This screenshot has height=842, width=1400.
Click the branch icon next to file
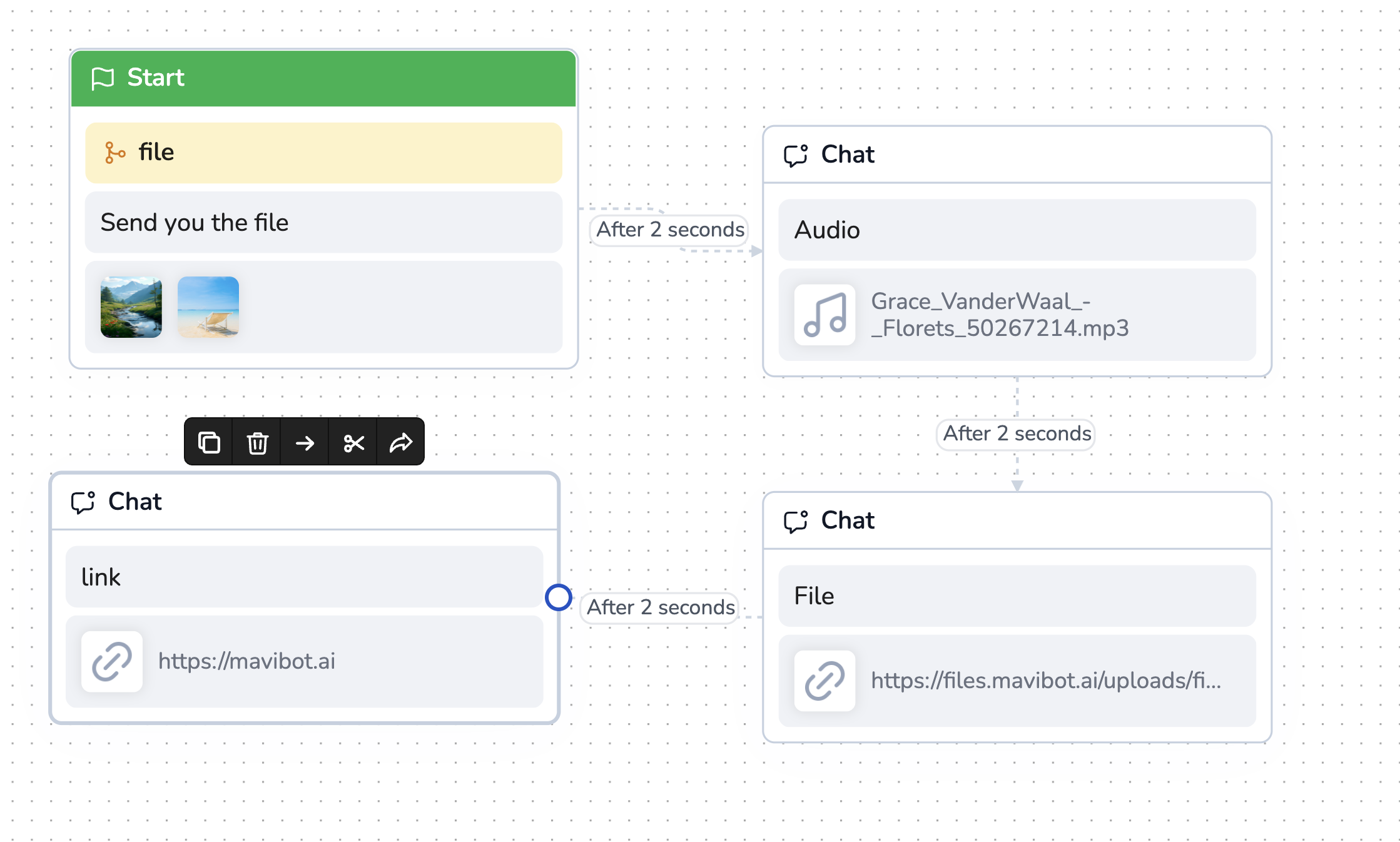point(114,153)
